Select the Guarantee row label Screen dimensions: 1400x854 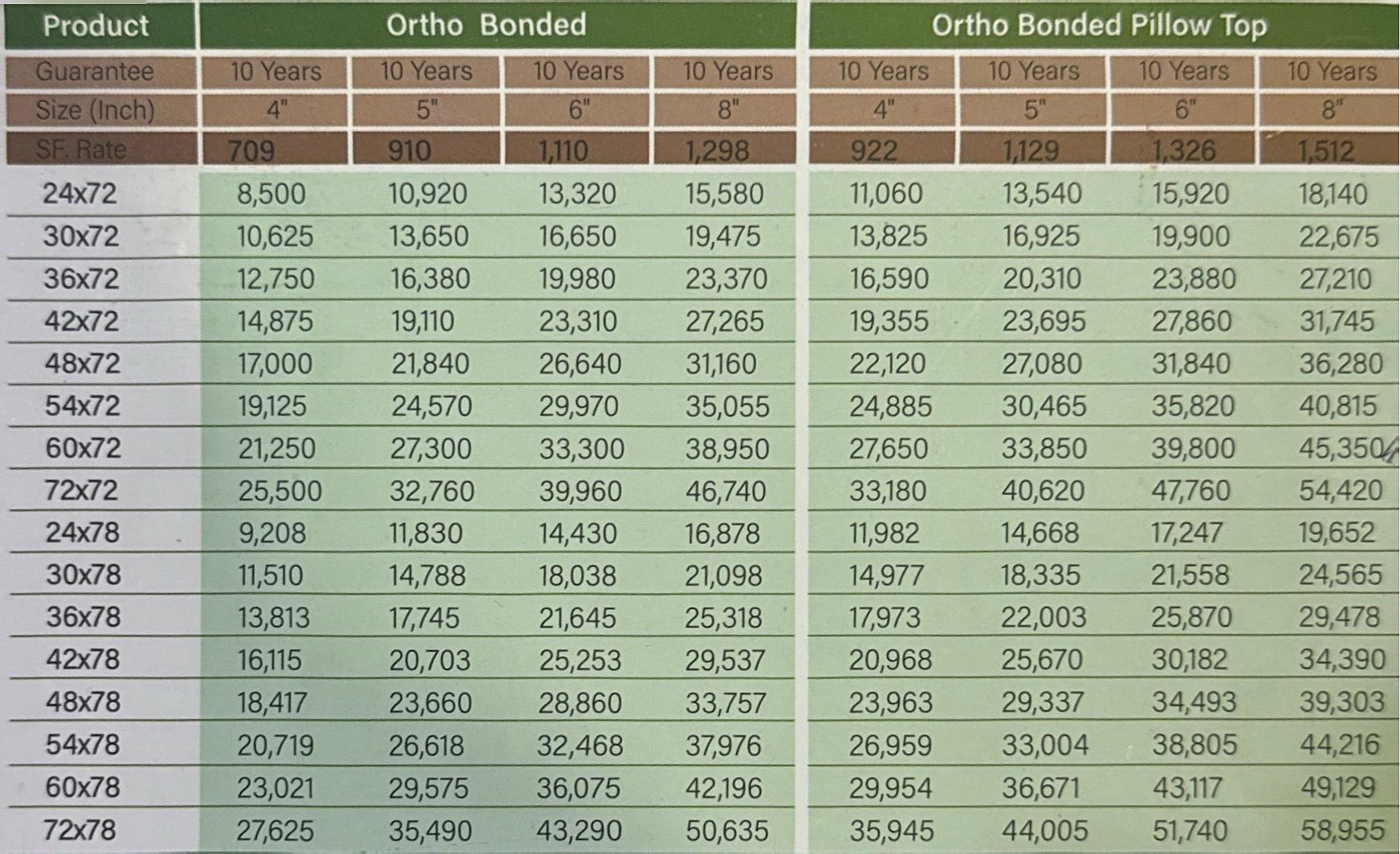[95, 71]
